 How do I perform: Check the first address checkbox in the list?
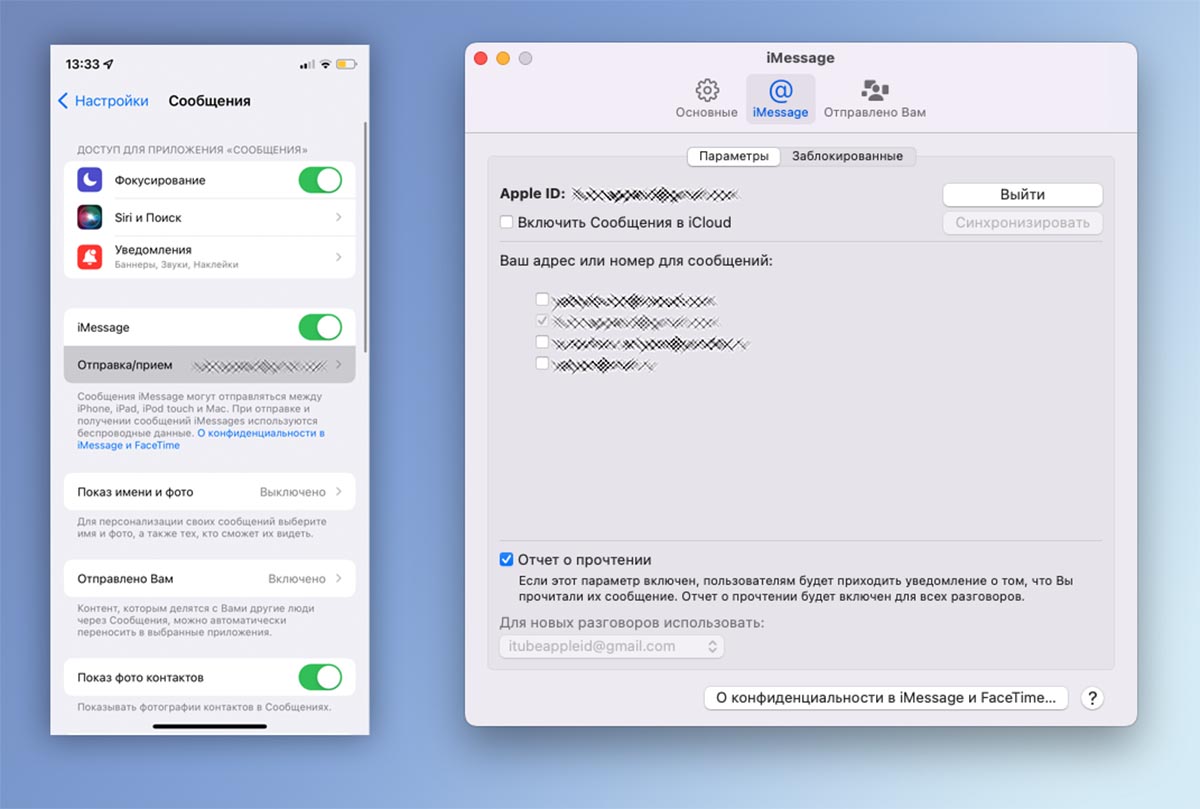click(542, 299)
